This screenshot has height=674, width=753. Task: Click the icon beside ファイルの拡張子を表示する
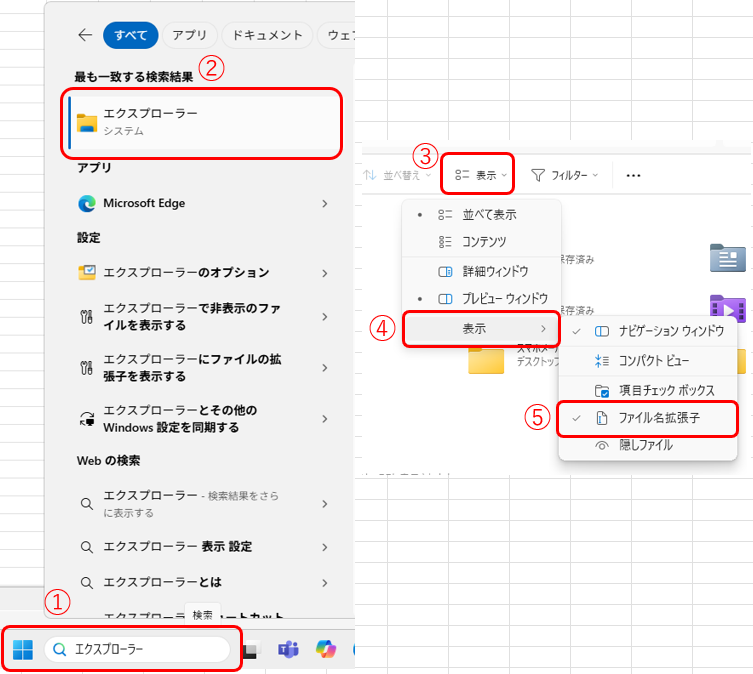[x=86, y=368]
